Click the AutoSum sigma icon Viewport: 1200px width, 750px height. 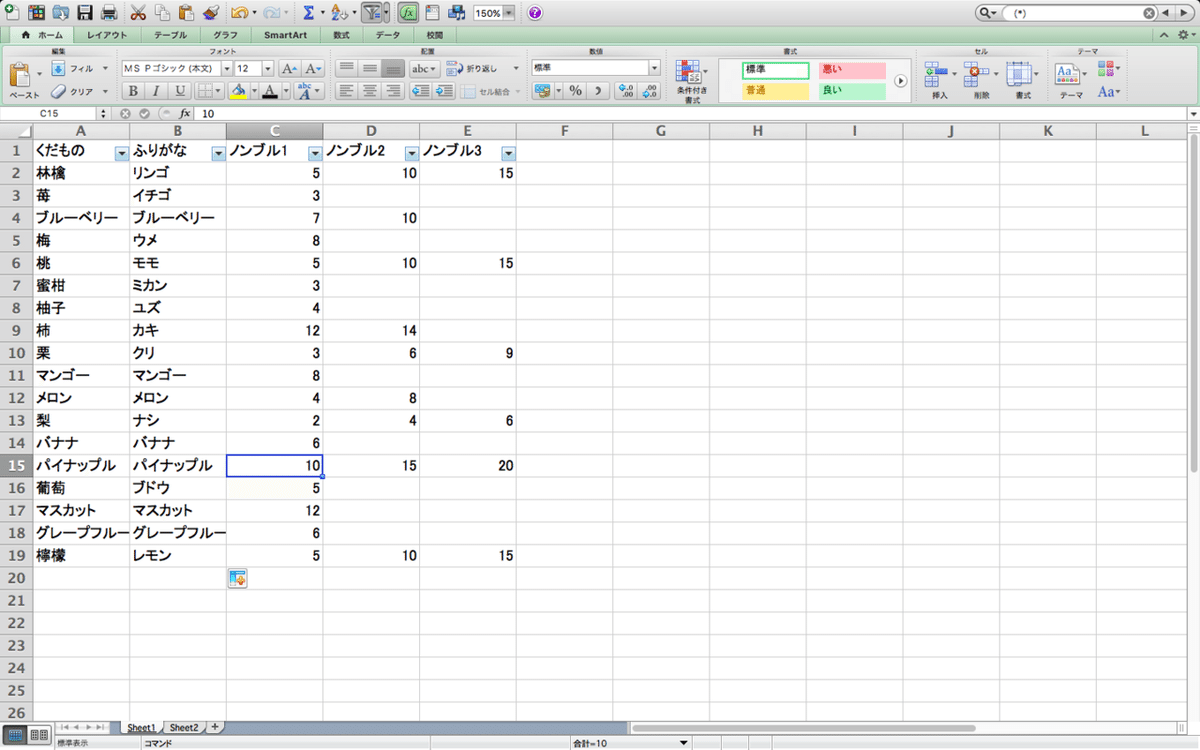click(x=309, y=13)
